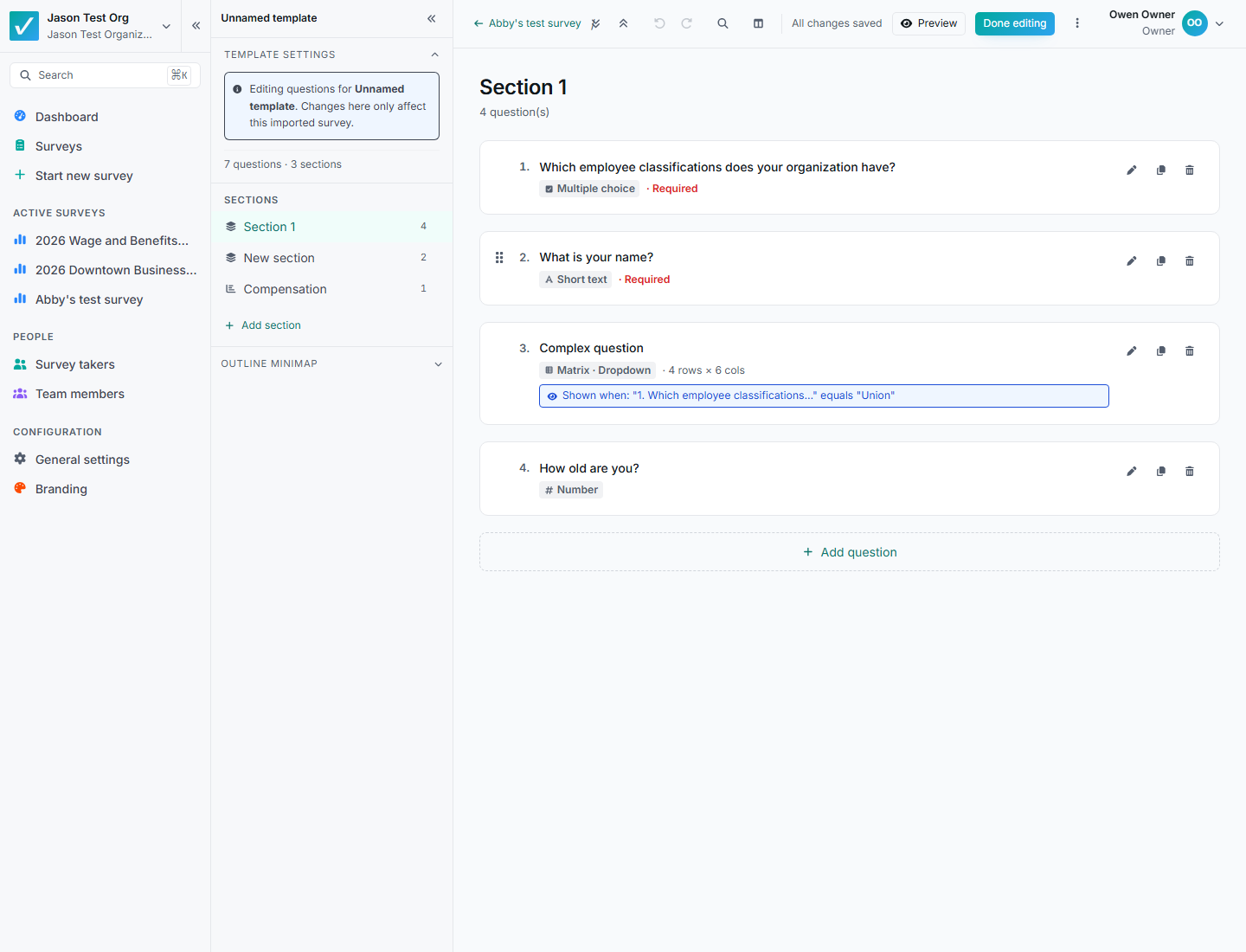
Task: Click the Matrix · Dropdown type badge
Action: (x=597, y=370)
